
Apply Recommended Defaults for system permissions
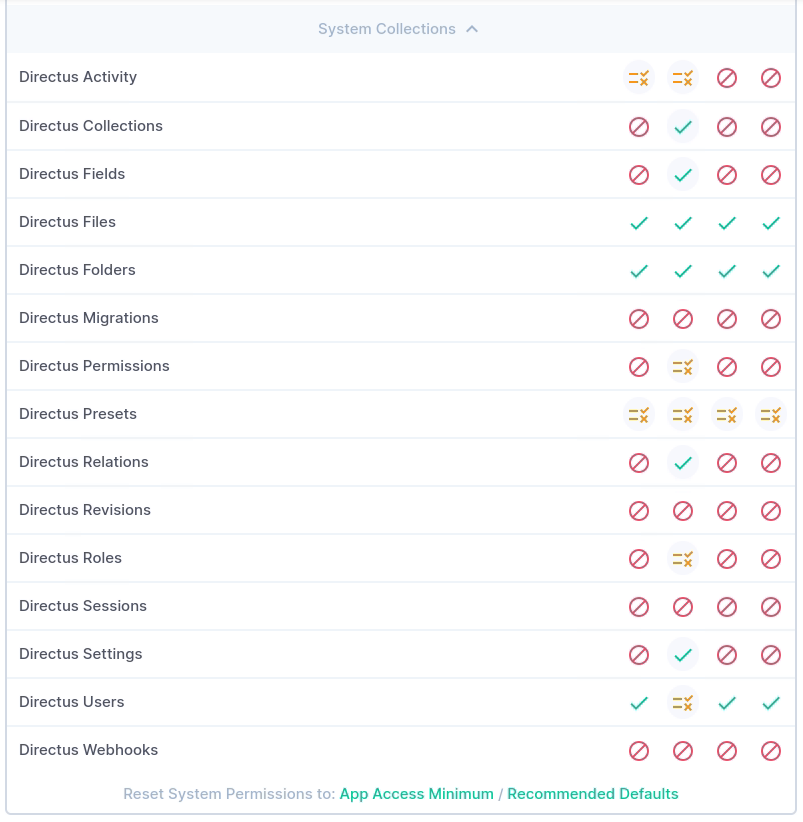coord(592,793)
